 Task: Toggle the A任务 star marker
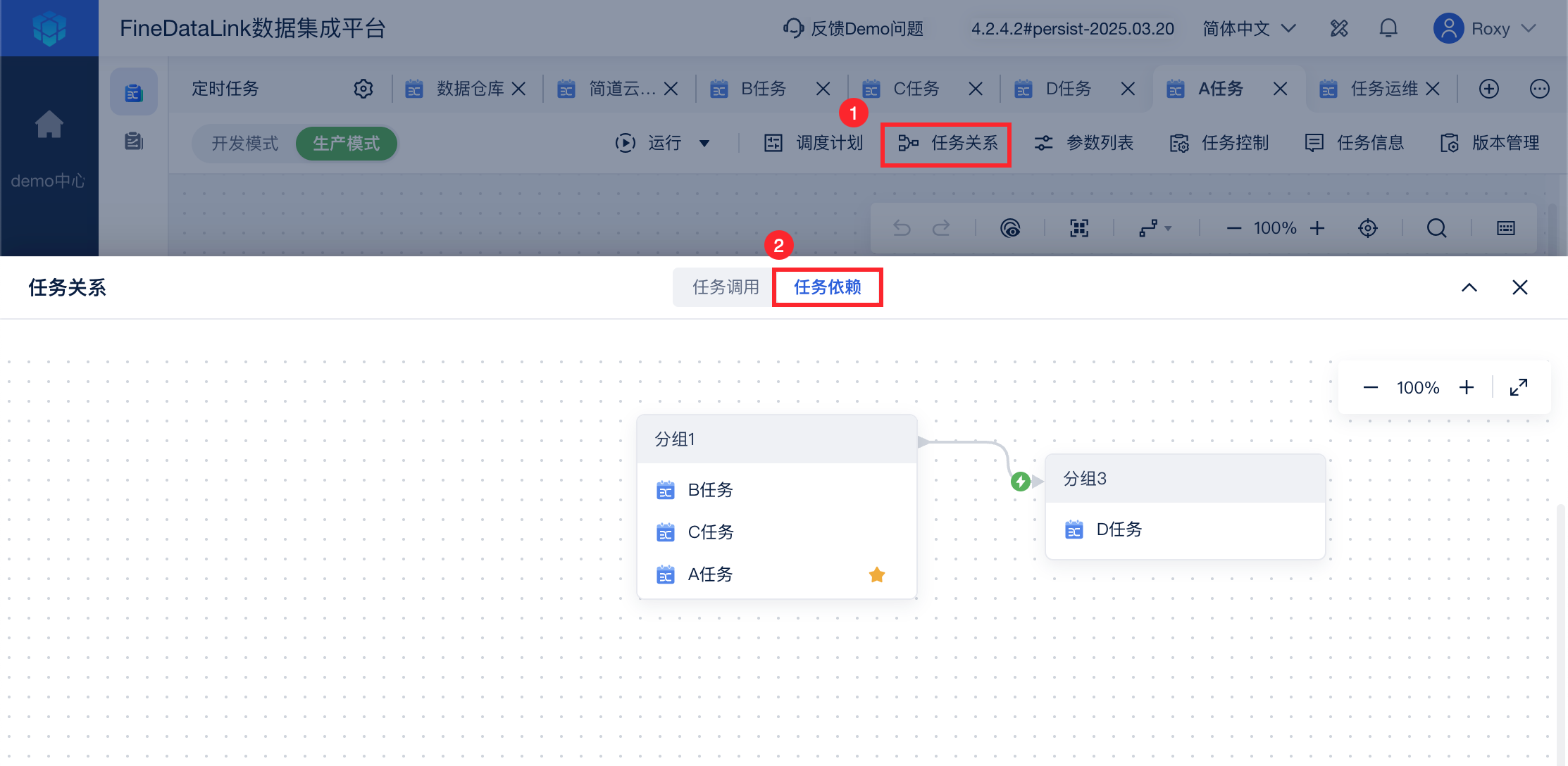click(877, 574)
